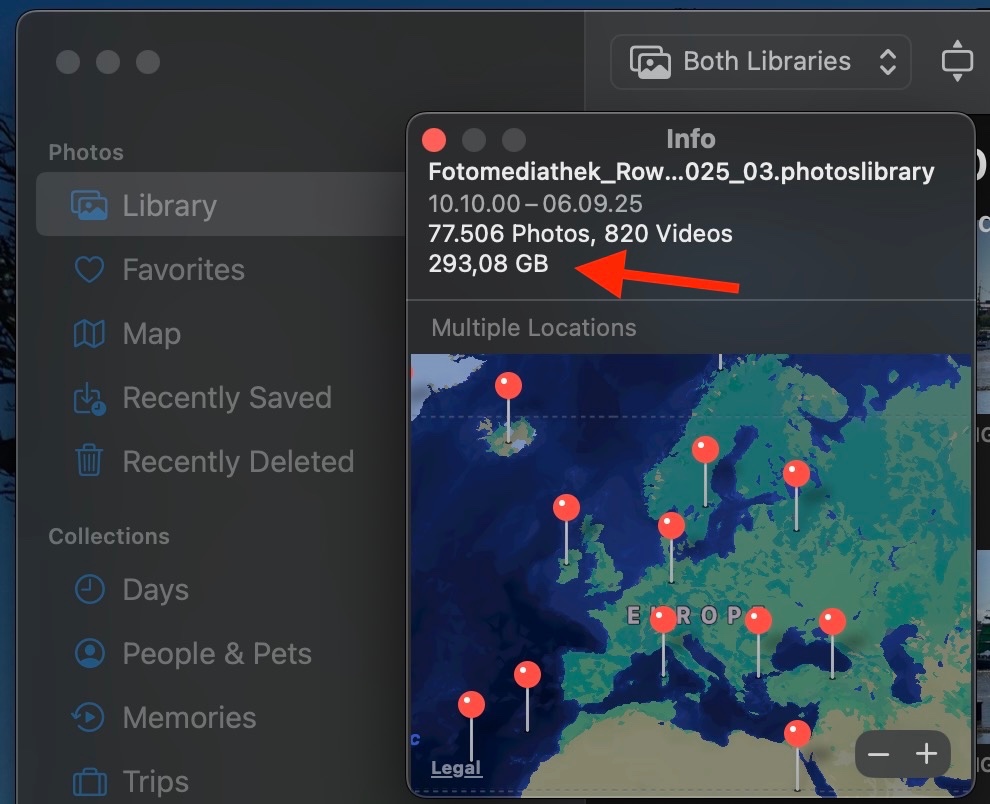Zoom out the map with minus button

879,754
